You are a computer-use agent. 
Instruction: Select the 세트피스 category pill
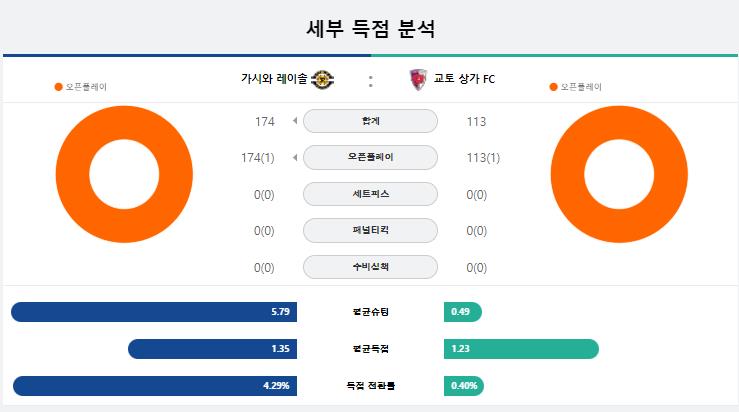370,194
